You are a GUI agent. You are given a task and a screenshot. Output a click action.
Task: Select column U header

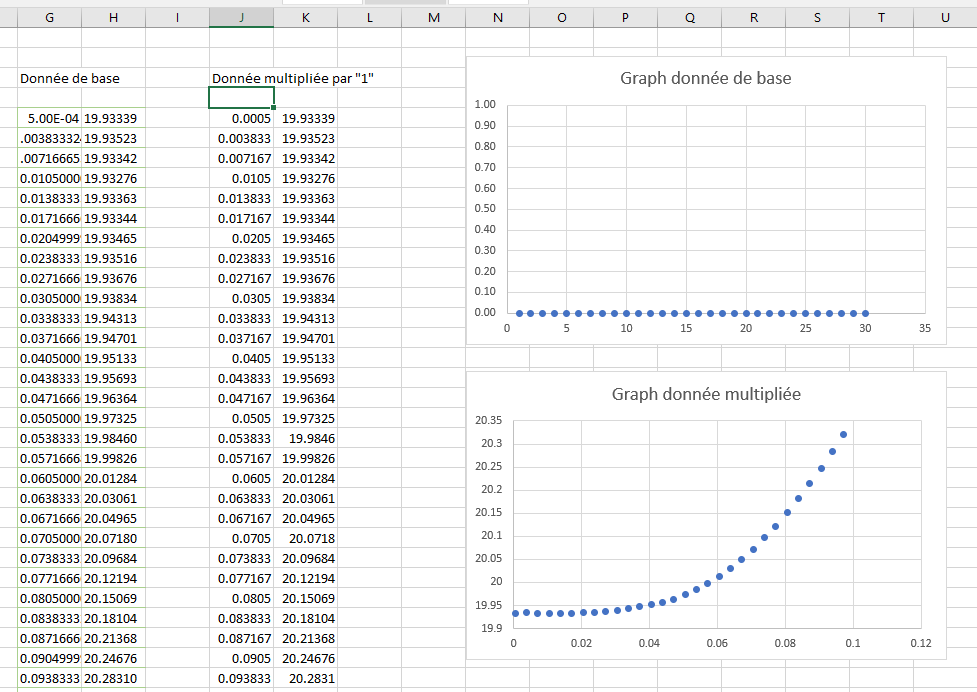(945, 17)
